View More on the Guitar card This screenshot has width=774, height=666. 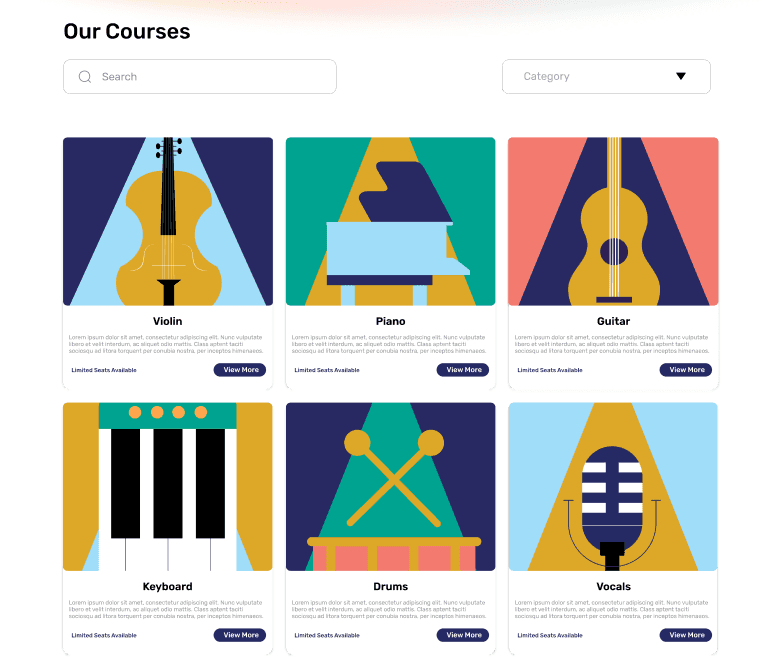[x=686, y=370]
